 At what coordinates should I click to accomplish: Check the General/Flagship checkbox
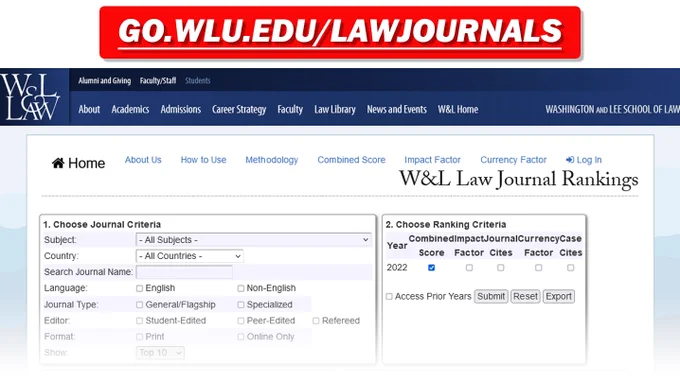[139, 305]
